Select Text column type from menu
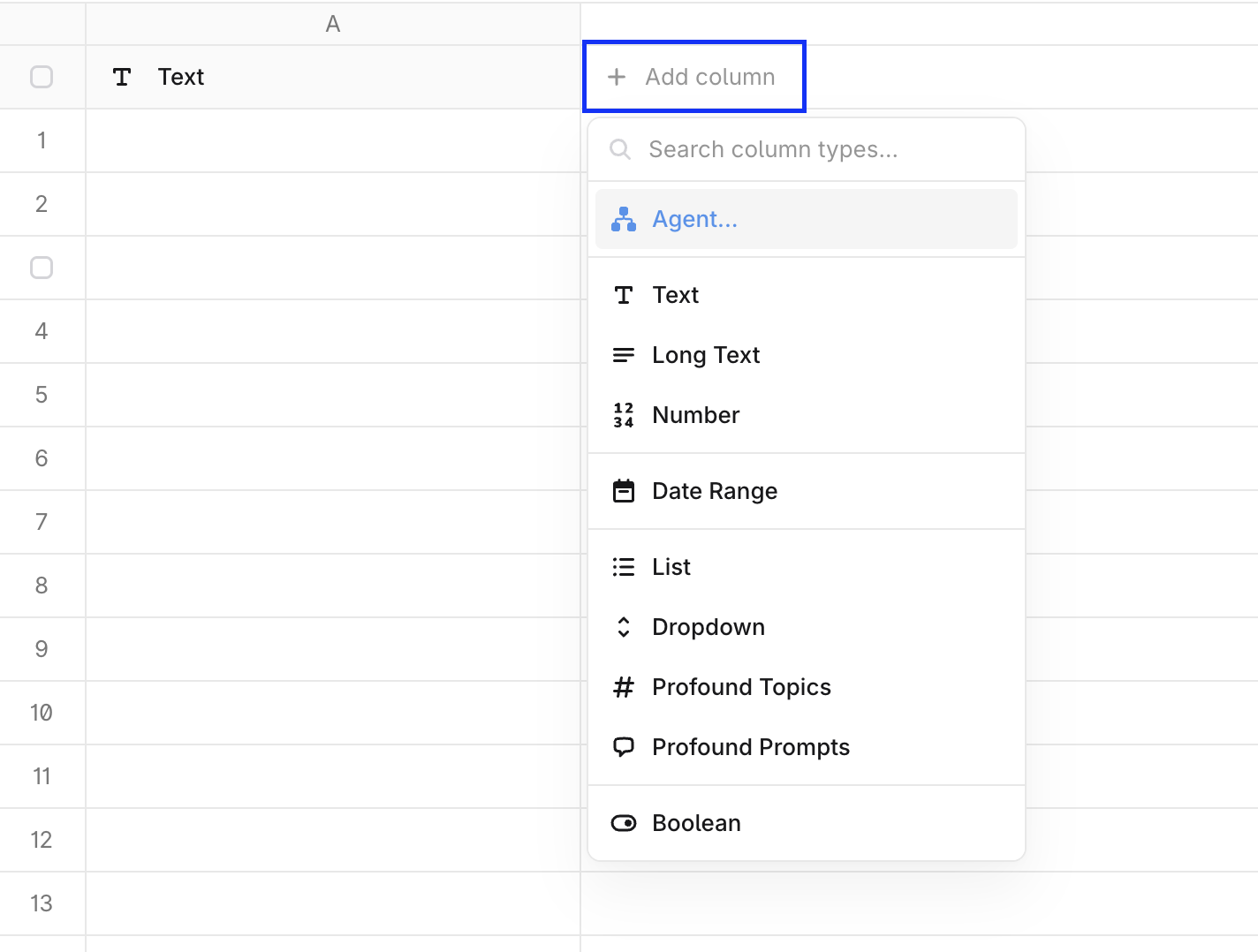Viewport: 1258px width, 952px height. pyautogui.click(x=807, y=295)
